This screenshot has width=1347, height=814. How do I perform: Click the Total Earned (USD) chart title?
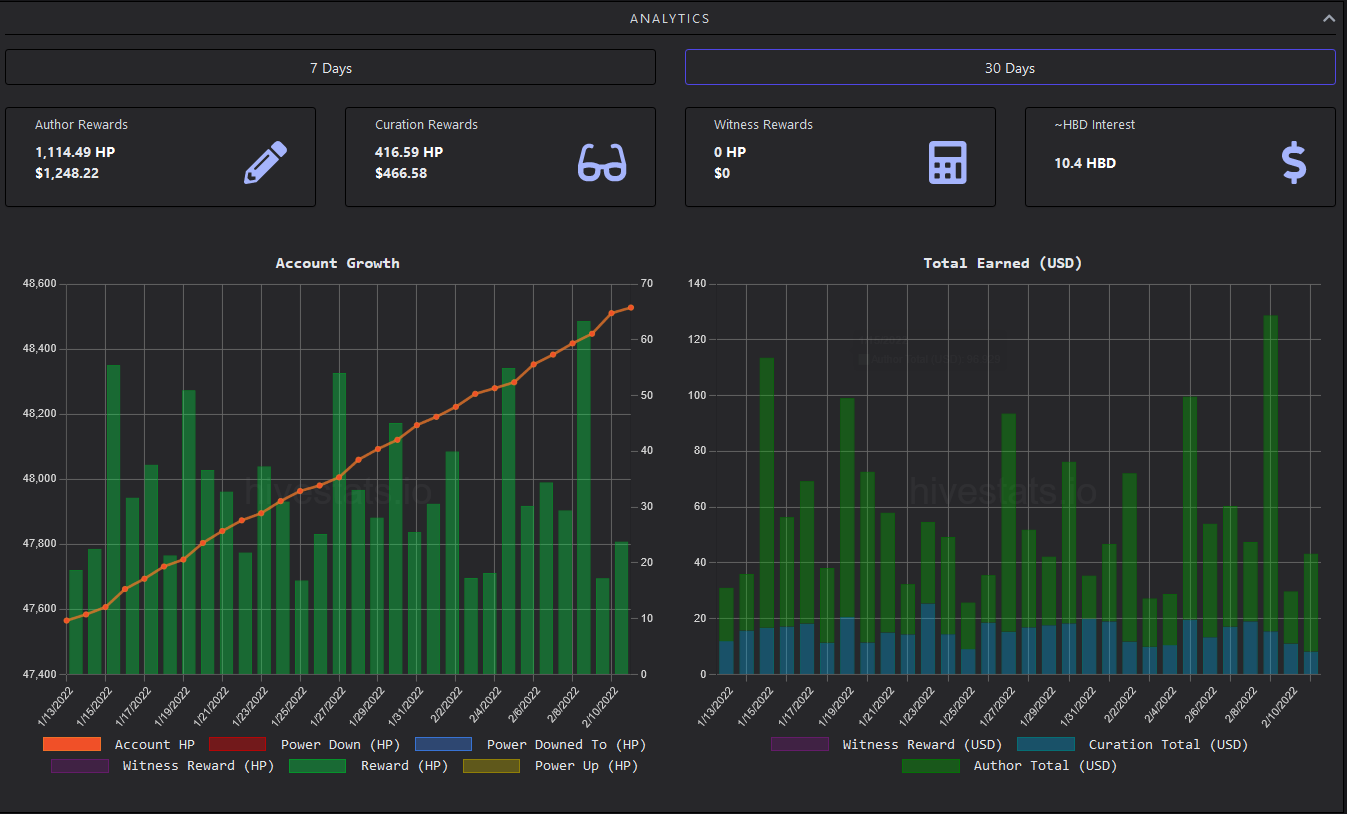(x=1003, y=263)
